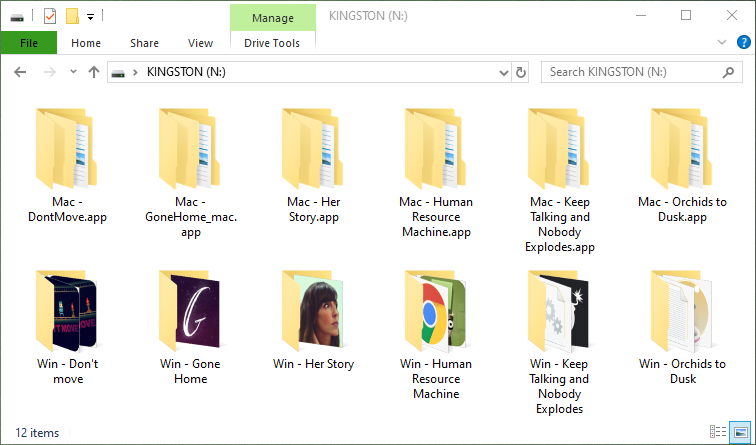Switch to the Share ribbon tab

coord(144,43)
